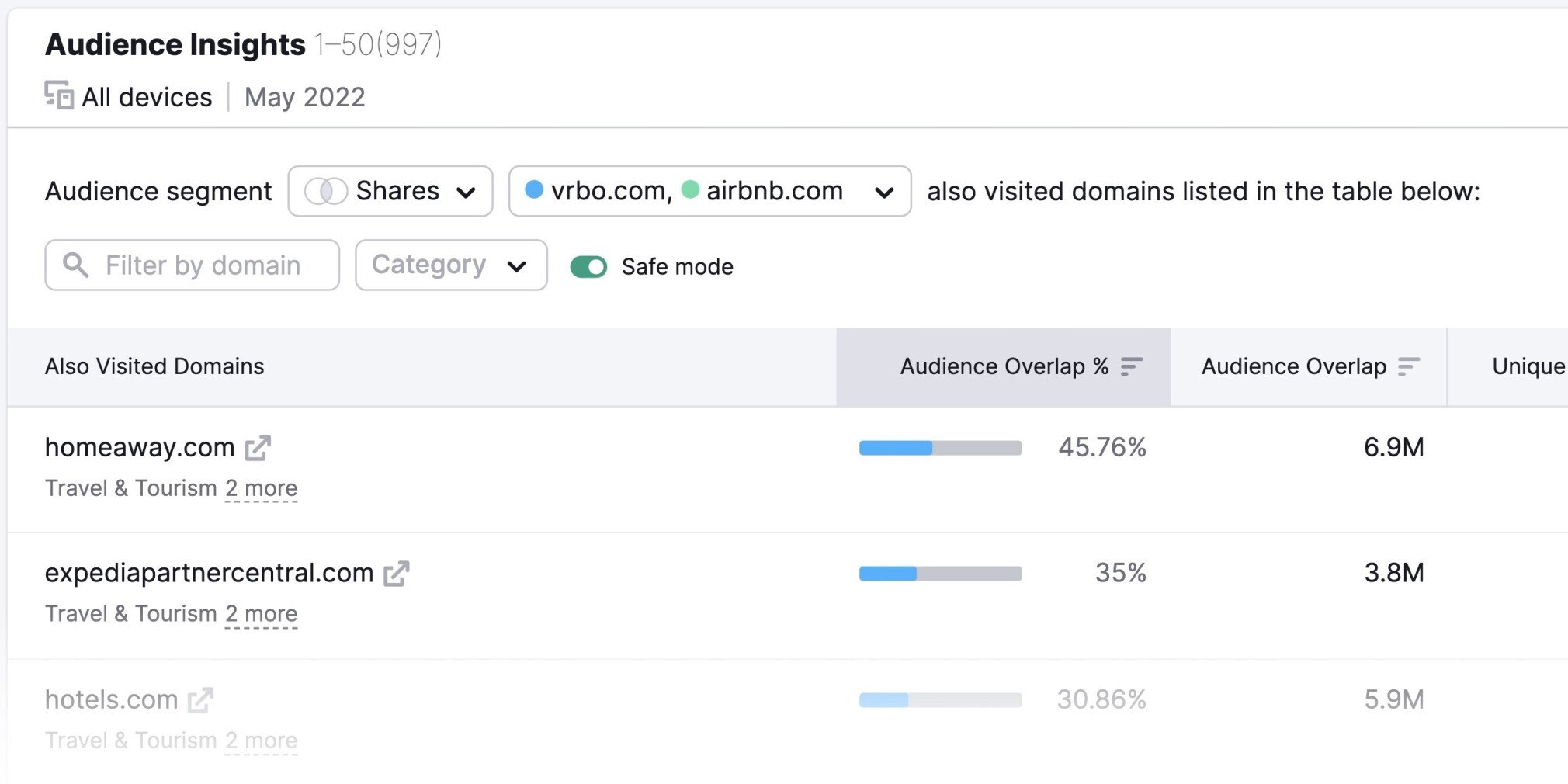This screenshot has height=784, width=1568.
Task: Show 2 more categories for hotels.com
Action: (262, 741)
